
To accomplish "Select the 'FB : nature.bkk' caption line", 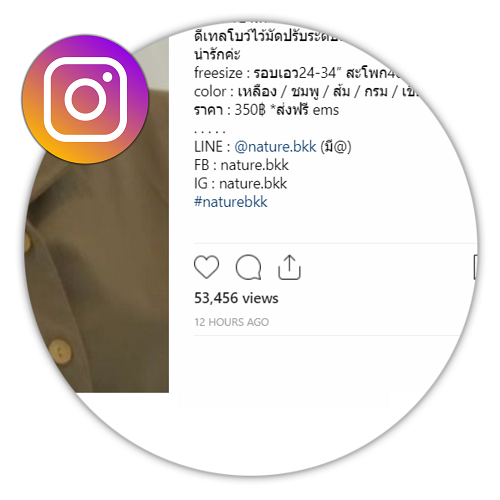I will pos(241,165).
